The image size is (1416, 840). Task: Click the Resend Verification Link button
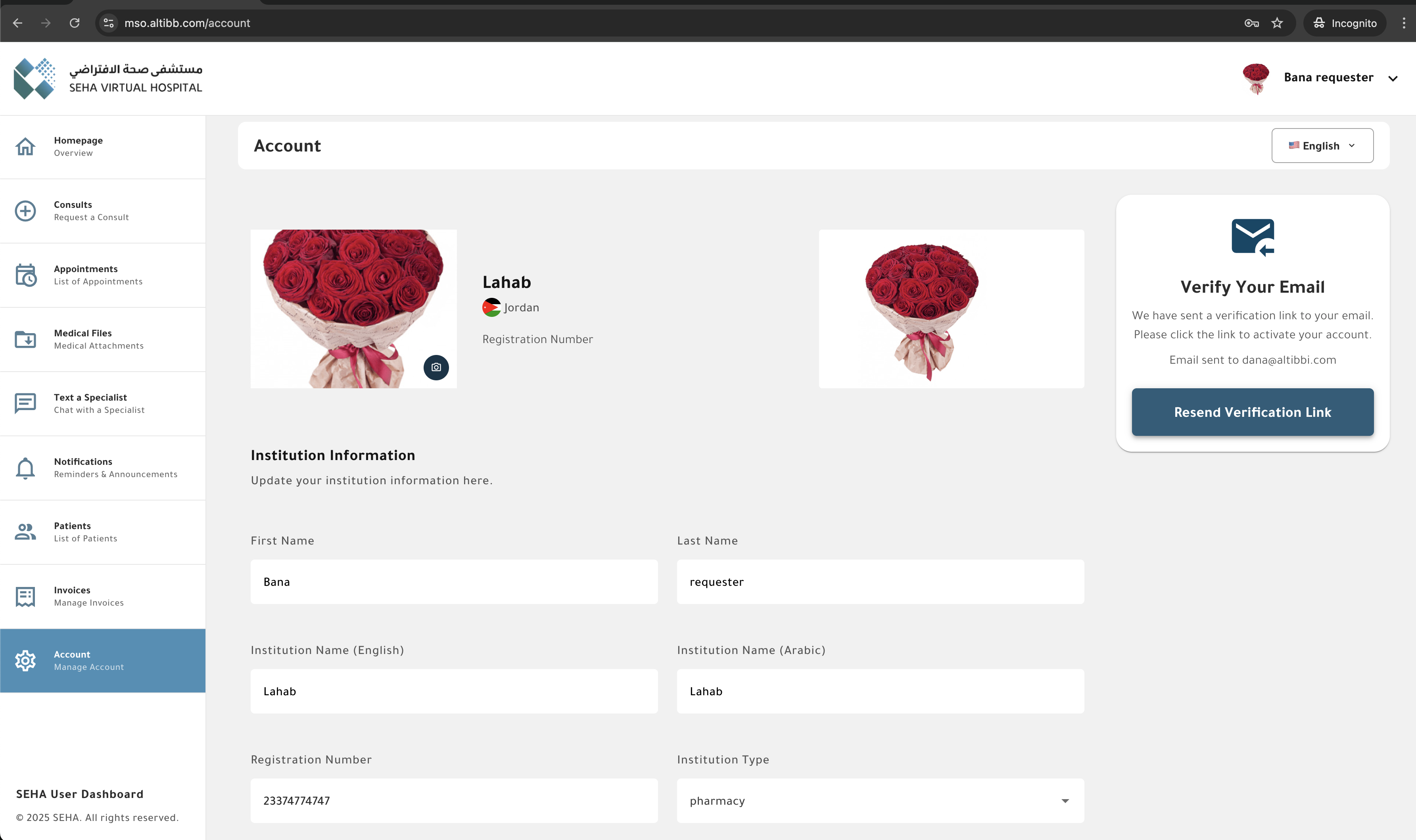[1252, 412]
